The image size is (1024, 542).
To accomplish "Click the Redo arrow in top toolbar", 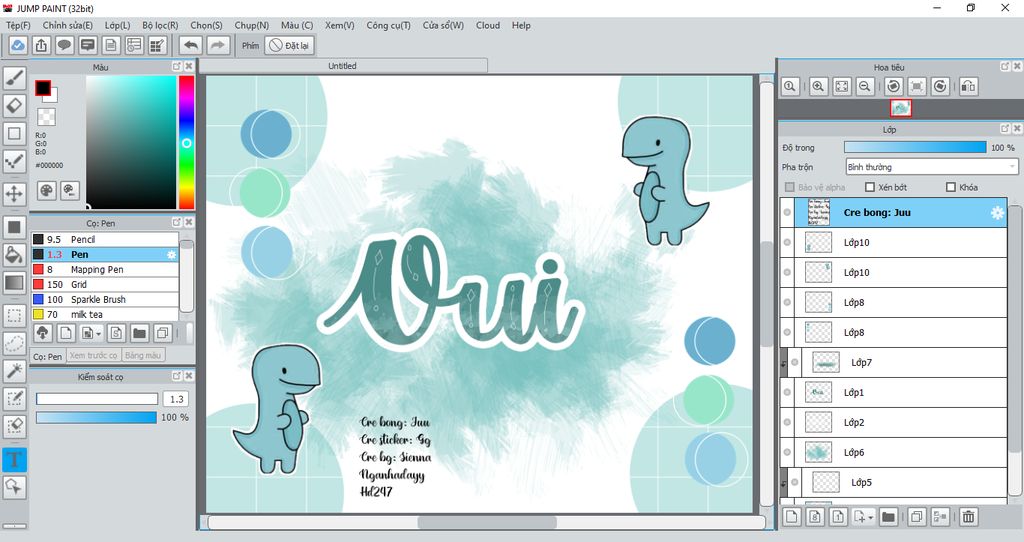I will (218, 45).
